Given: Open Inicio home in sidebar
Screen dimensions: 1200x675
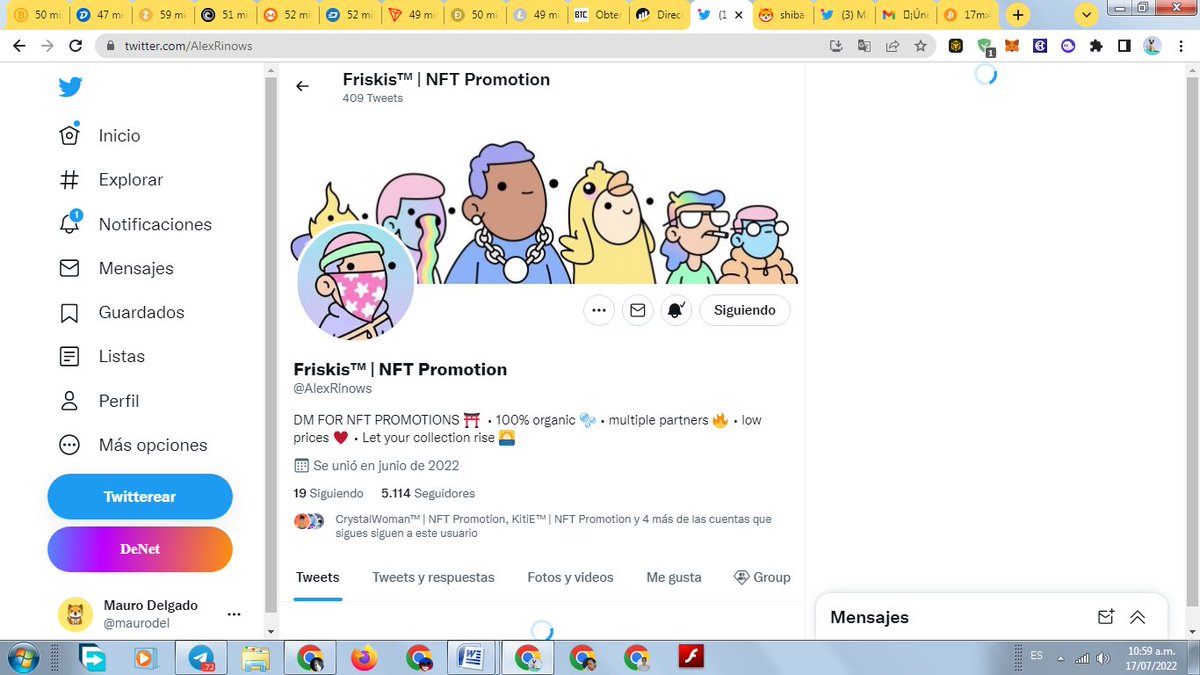Looking at the screenshot, I should point(100,136).
